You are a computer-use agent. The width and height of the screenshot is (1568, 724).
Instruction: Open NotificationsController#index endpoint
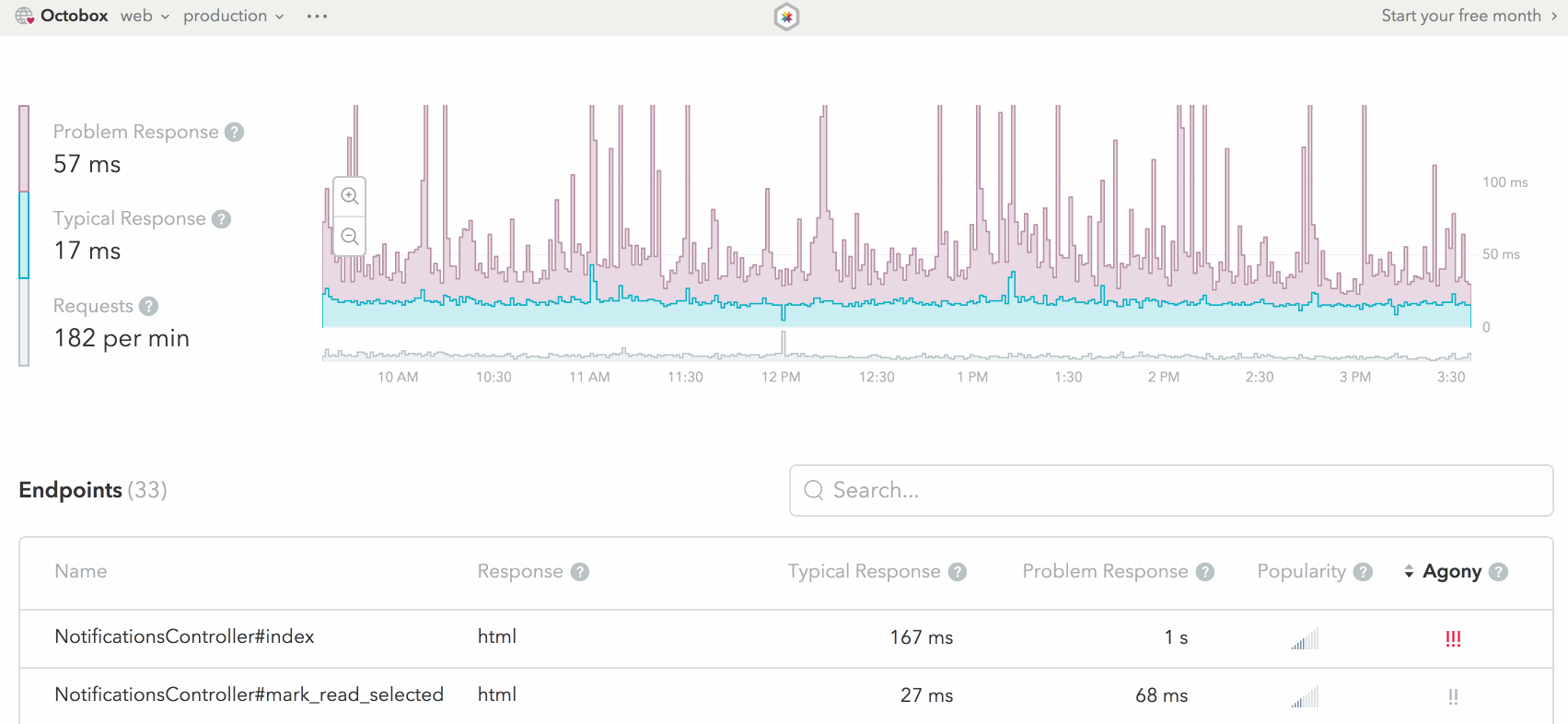pos(184,636)
